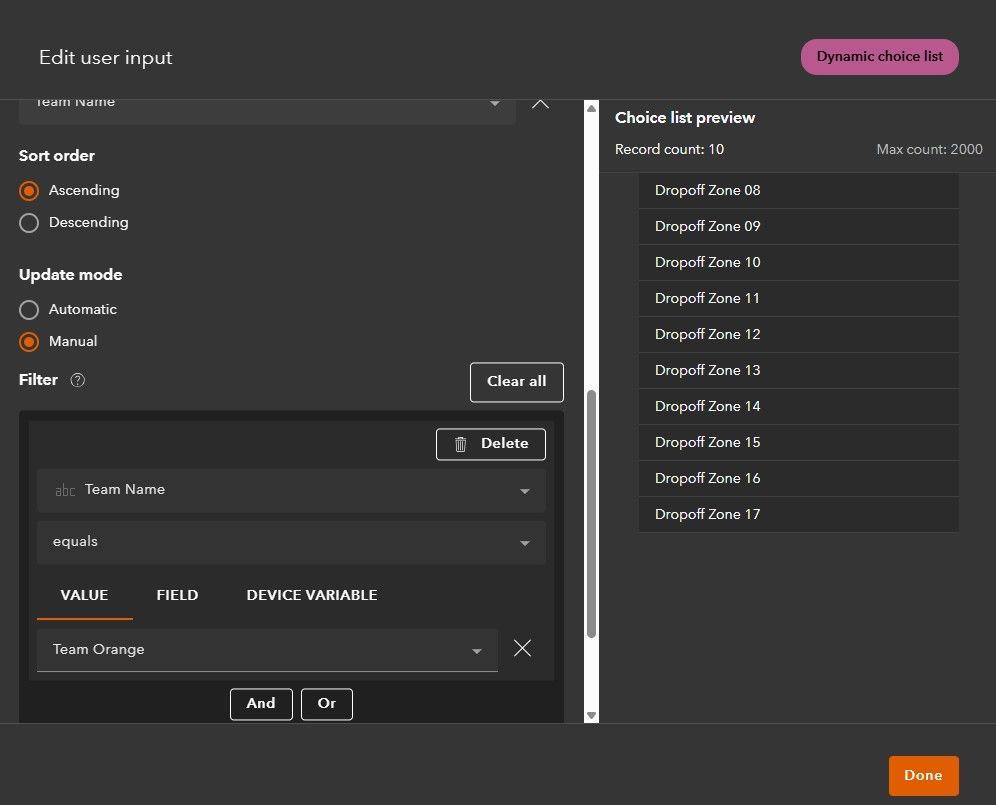Viewport: 996px width, 805px height.
Task: Click the scrollbar down arrow
Action: coord(591,715)
